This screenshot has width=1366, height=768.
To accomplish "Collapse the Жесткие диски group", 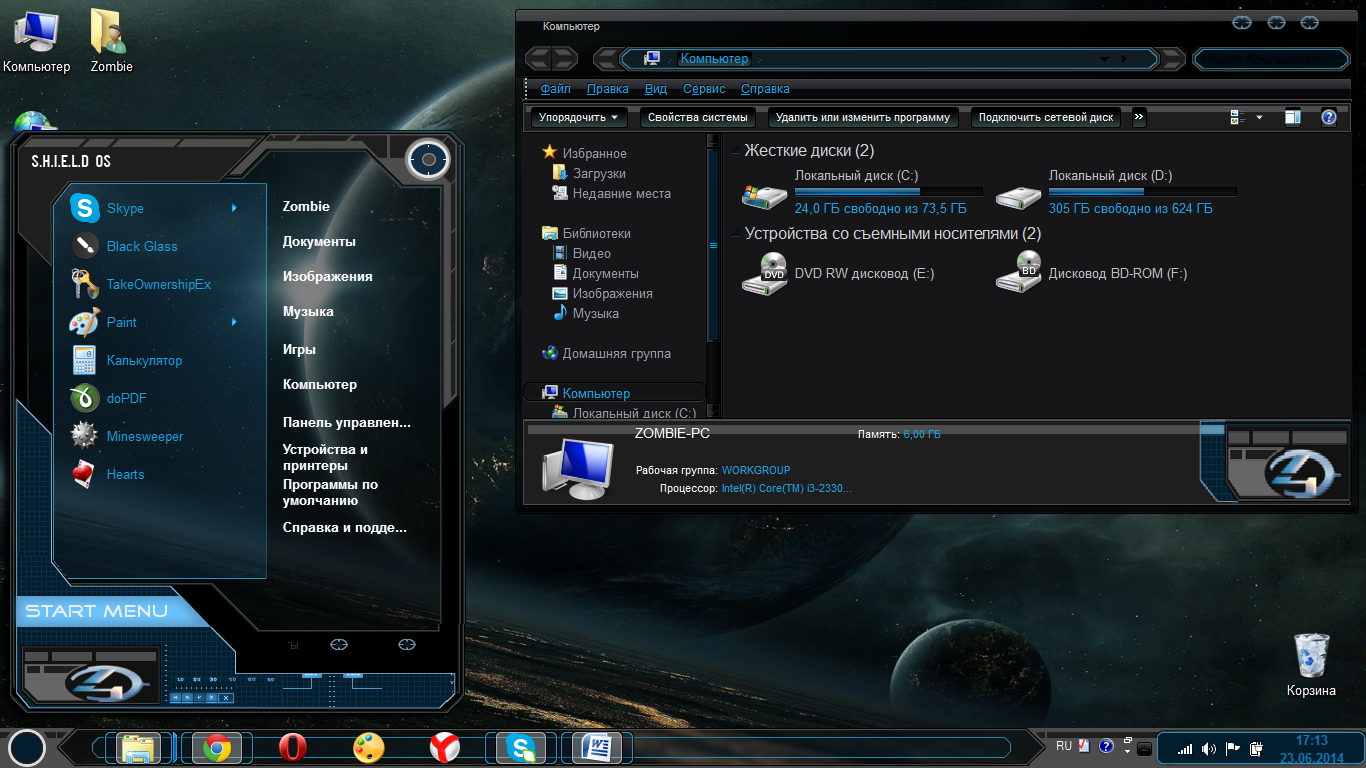I will coord(736,152).
